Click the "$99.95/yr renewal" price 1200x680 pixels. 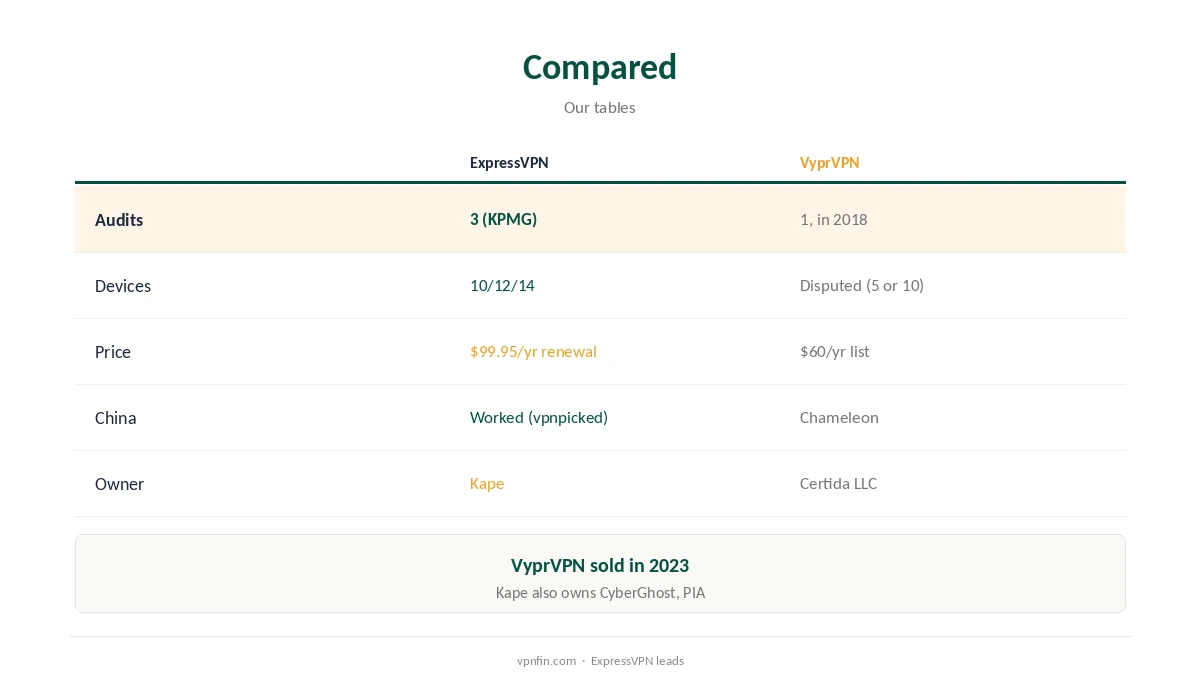pyautogui.click(x=533, y=351)
